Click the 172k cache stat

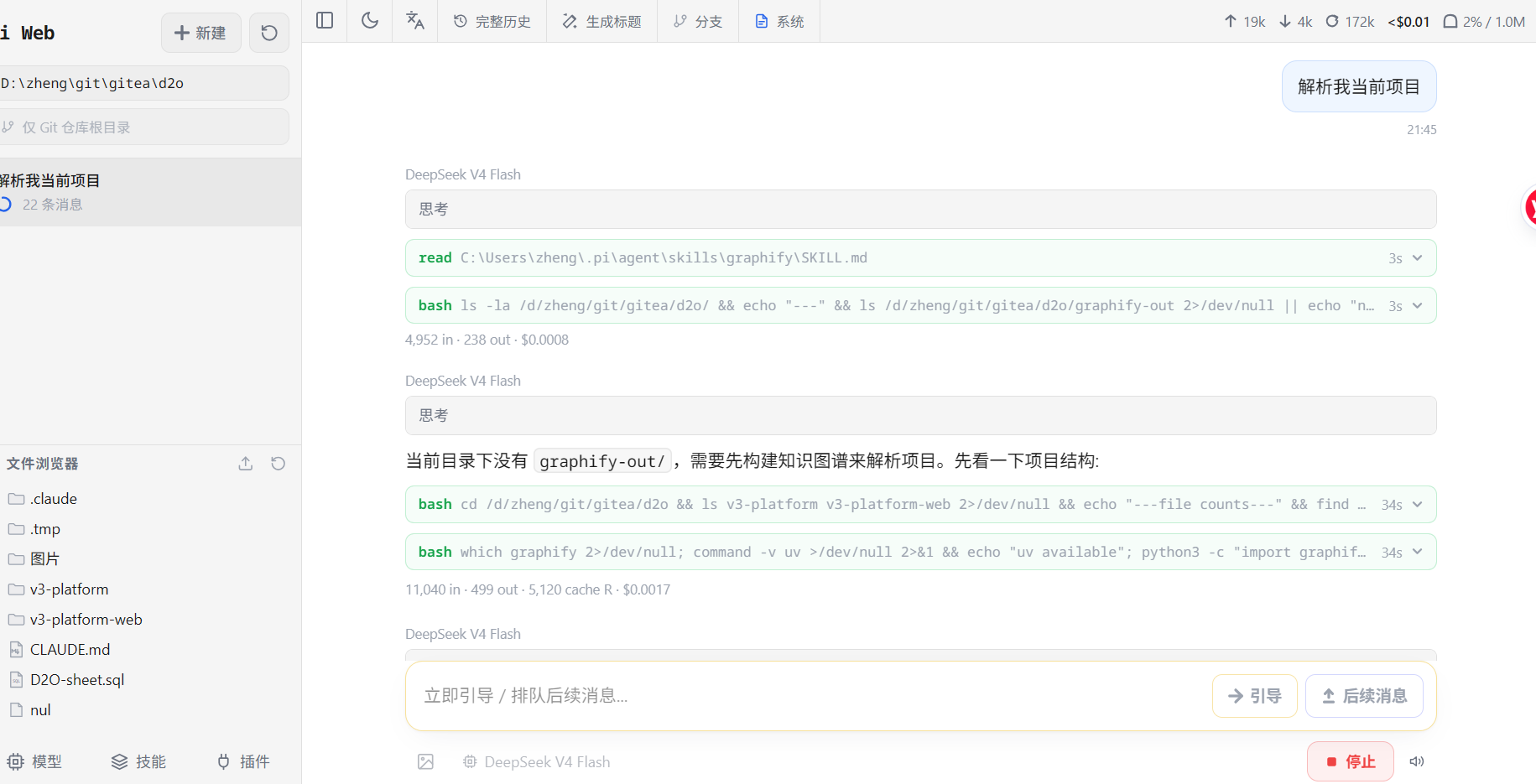pos(1350,22)
